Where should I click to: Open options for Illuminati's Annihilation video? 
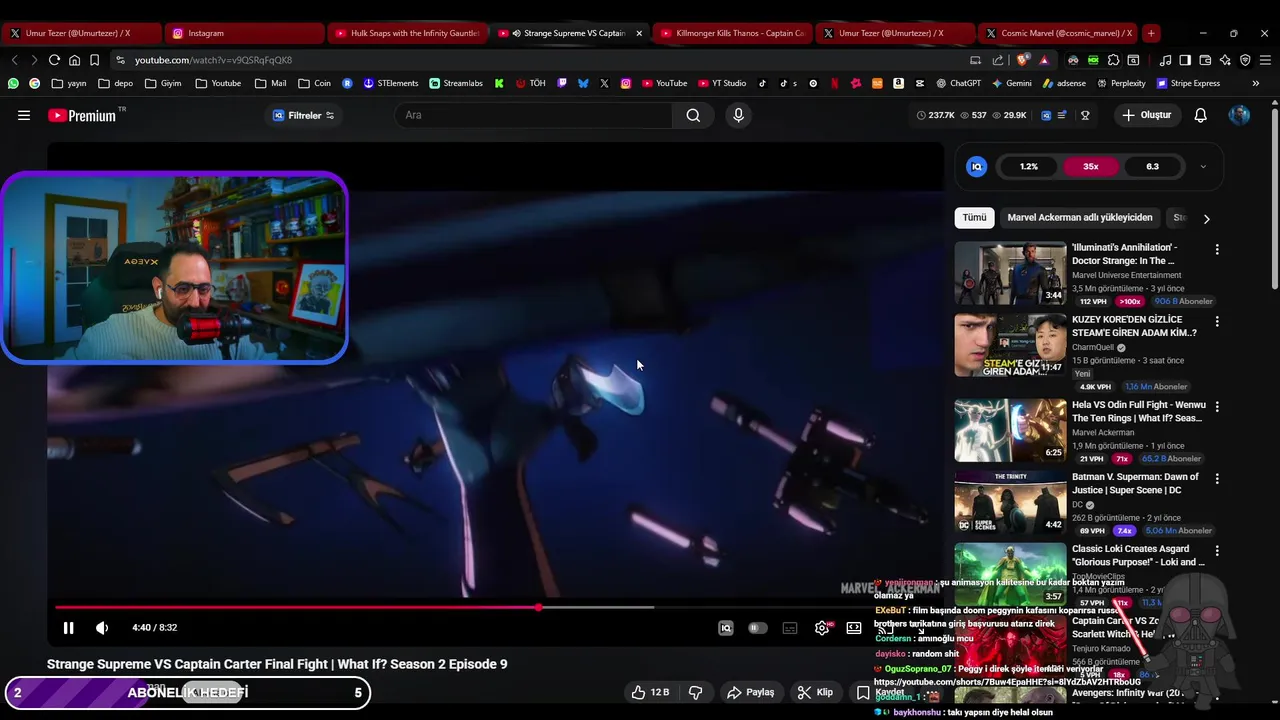pos(1217,249)
